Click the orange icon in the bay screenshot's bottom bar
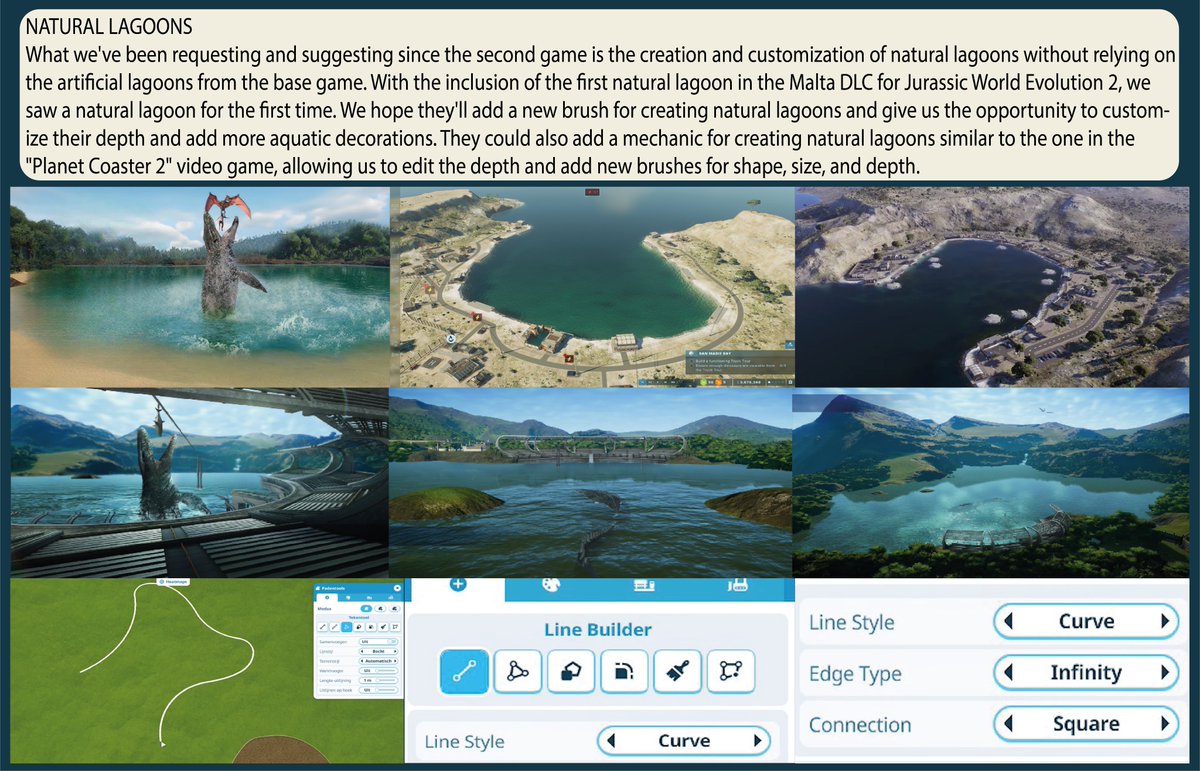Viewport: 1200px width, 771px height. coord(718,382)
